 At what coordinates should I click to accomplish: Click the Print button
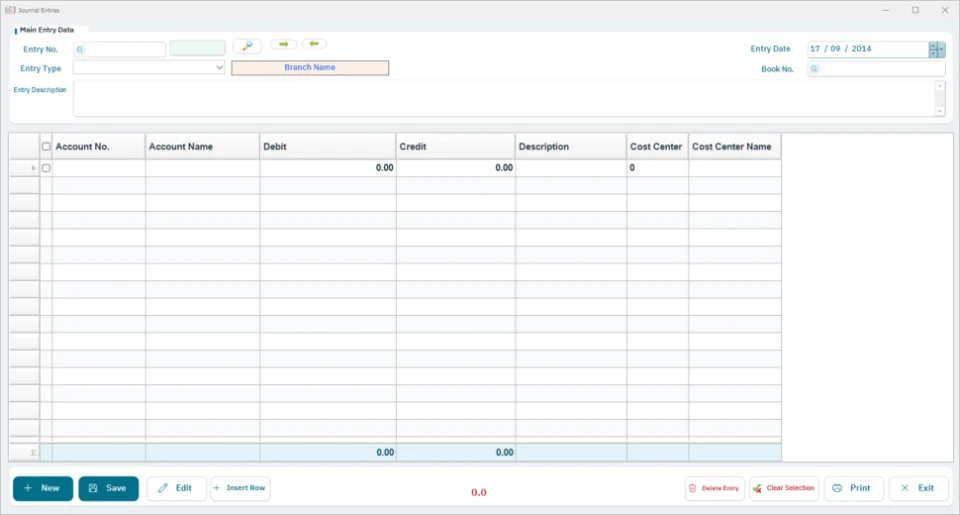point(853,488)
